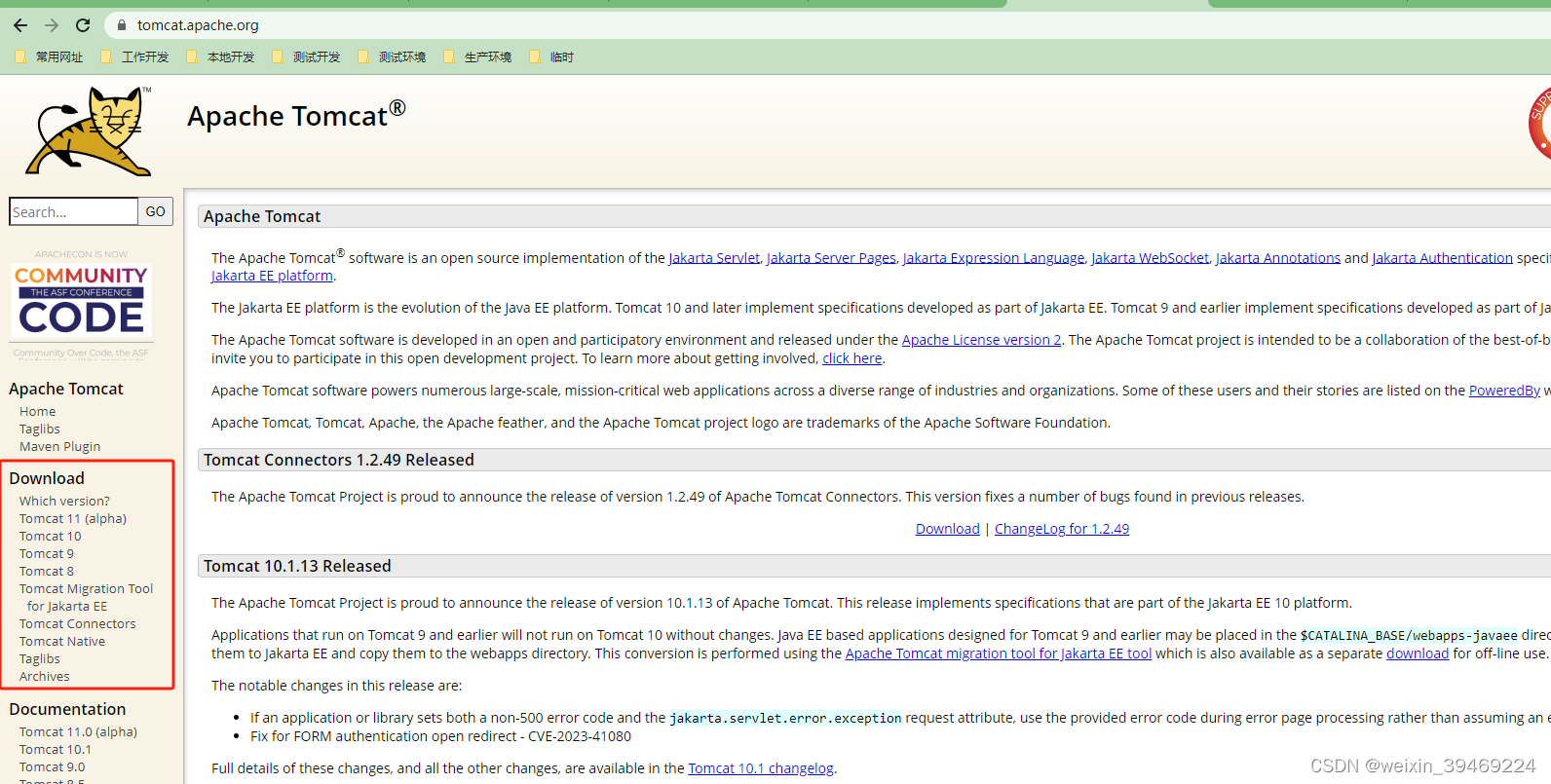
Task: Open Tomcat 9.0 documentation link
Action: click(53, 767)
